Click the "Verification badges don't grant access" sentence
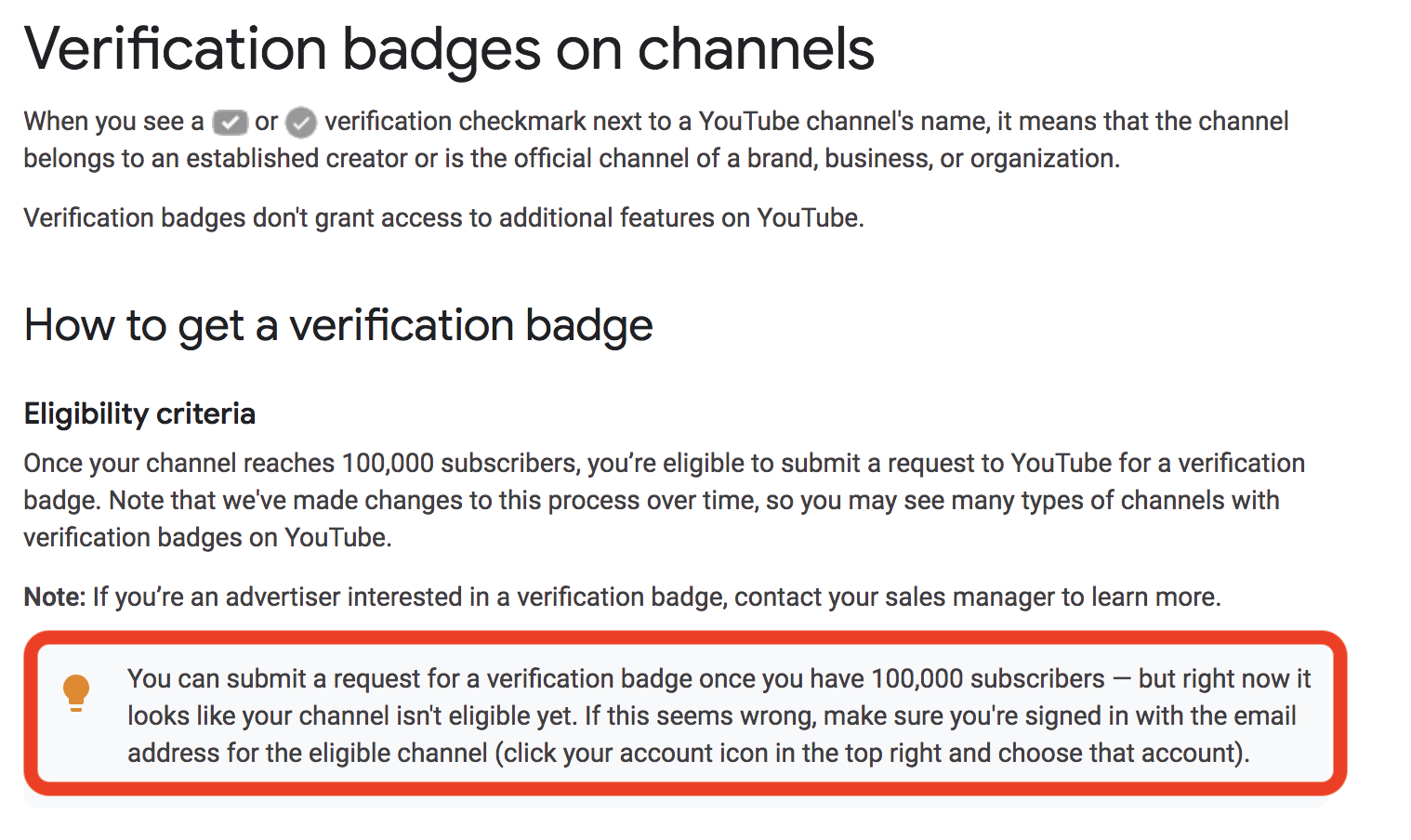The width and height of the screenshot is (1411, 840). click(x=443, y=217)
